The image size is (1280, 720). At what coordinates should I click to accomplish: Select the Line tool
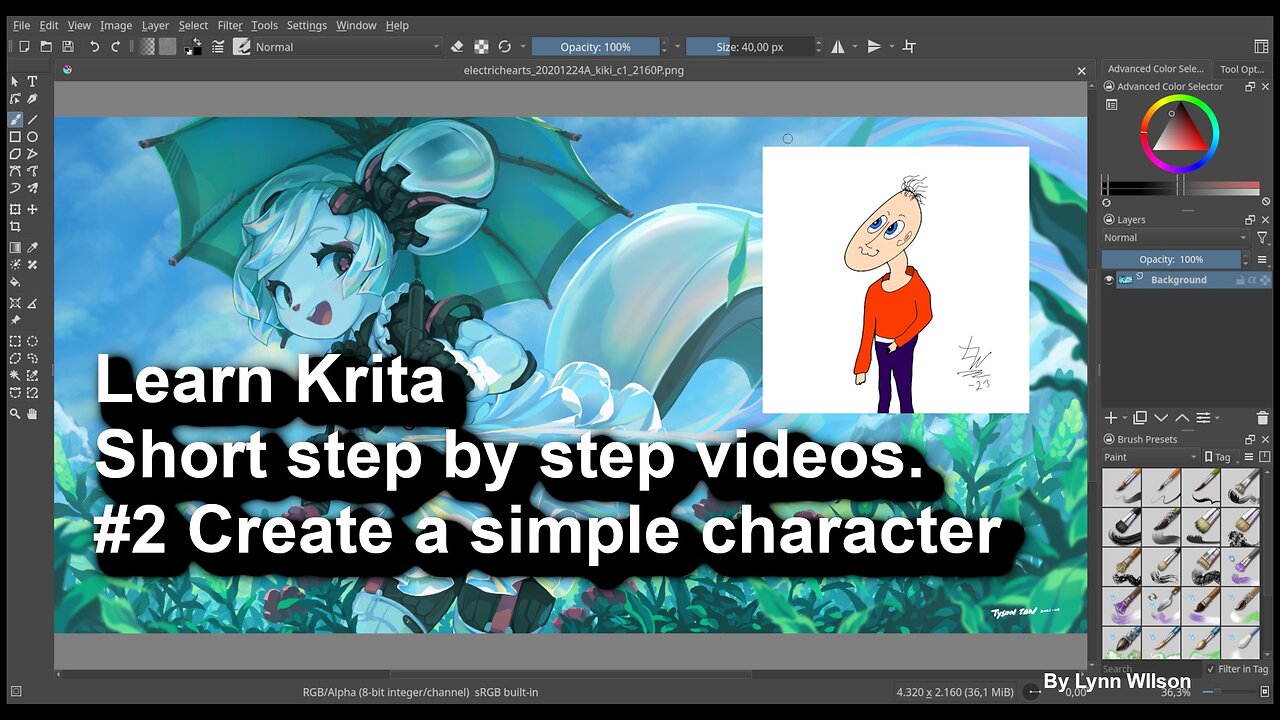point(32,119)
